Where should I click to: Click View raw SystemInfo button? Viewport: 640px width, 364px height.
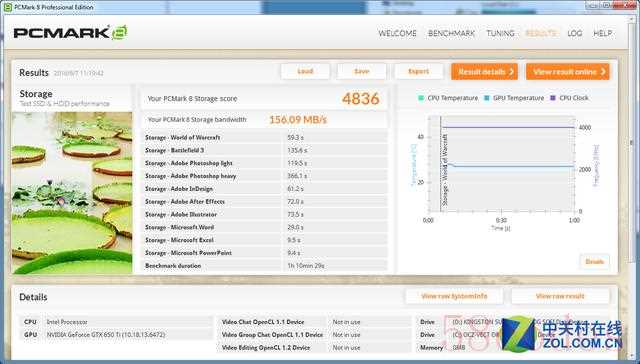[x=454, y=296]
